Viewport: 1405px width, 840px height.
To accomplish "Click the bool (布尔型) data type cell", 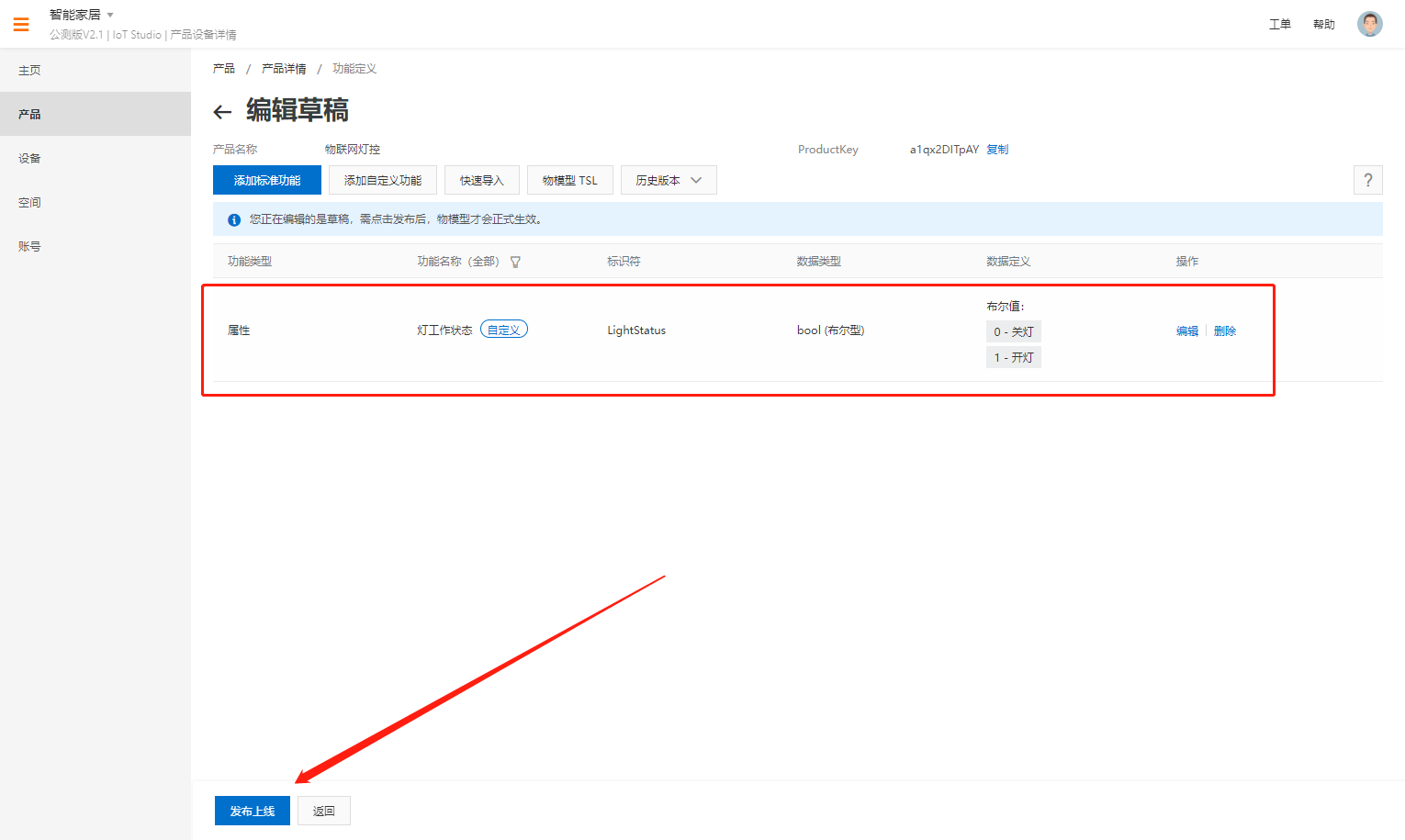I will 830,330.
